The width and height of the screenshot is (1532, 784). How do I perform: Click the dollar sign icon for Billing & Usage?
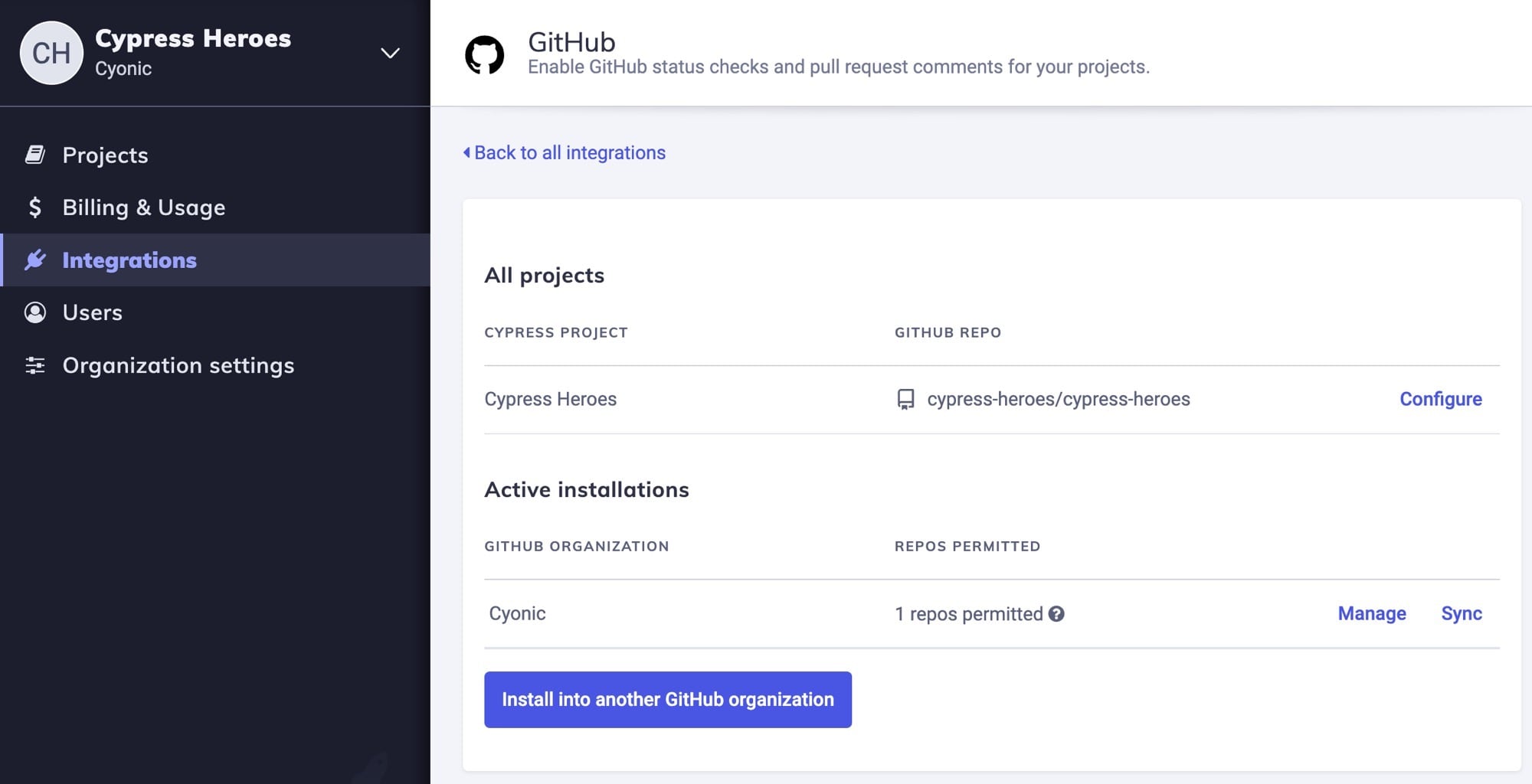tap(34, 207)
